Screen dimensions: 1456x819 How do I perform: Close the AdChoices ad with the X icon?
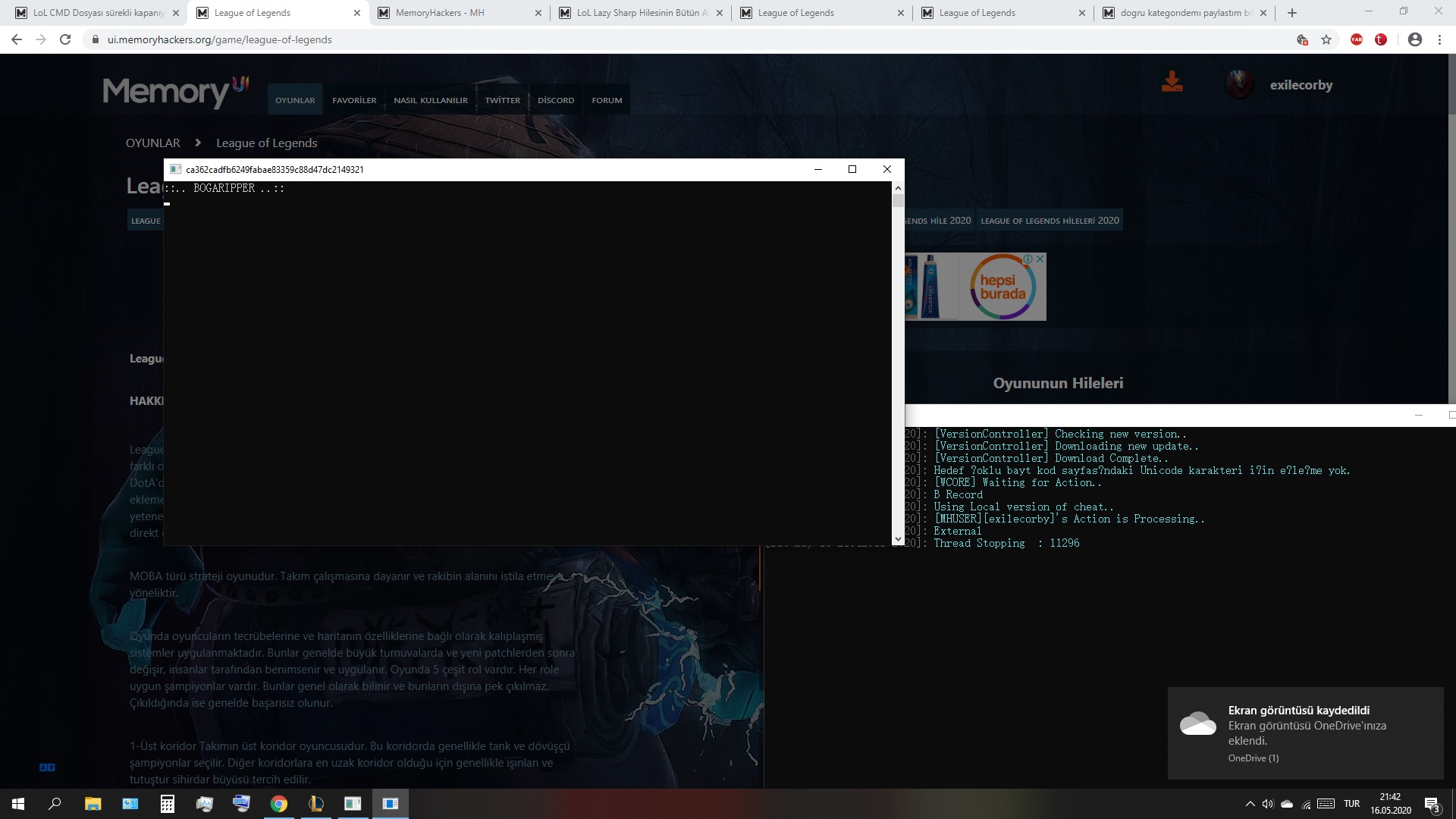click(1040, 259)
